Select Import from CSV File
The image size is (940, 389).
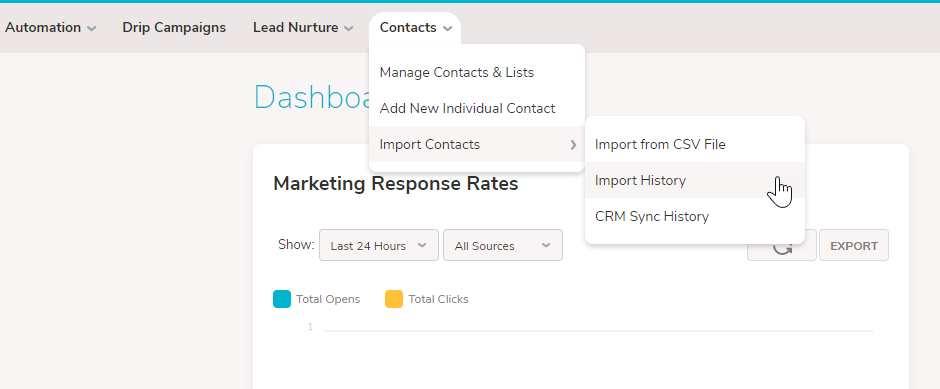tap(694, 144)
